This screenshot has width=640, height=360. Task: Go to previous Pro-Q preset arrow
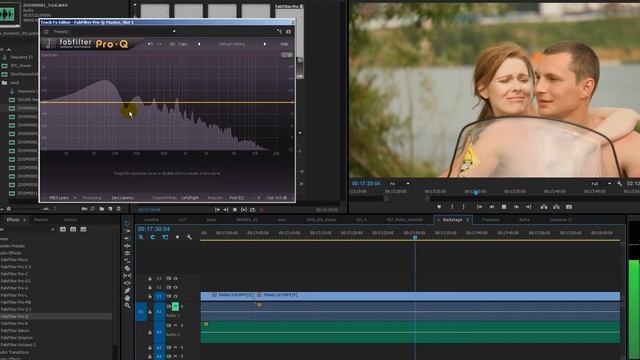199,44
